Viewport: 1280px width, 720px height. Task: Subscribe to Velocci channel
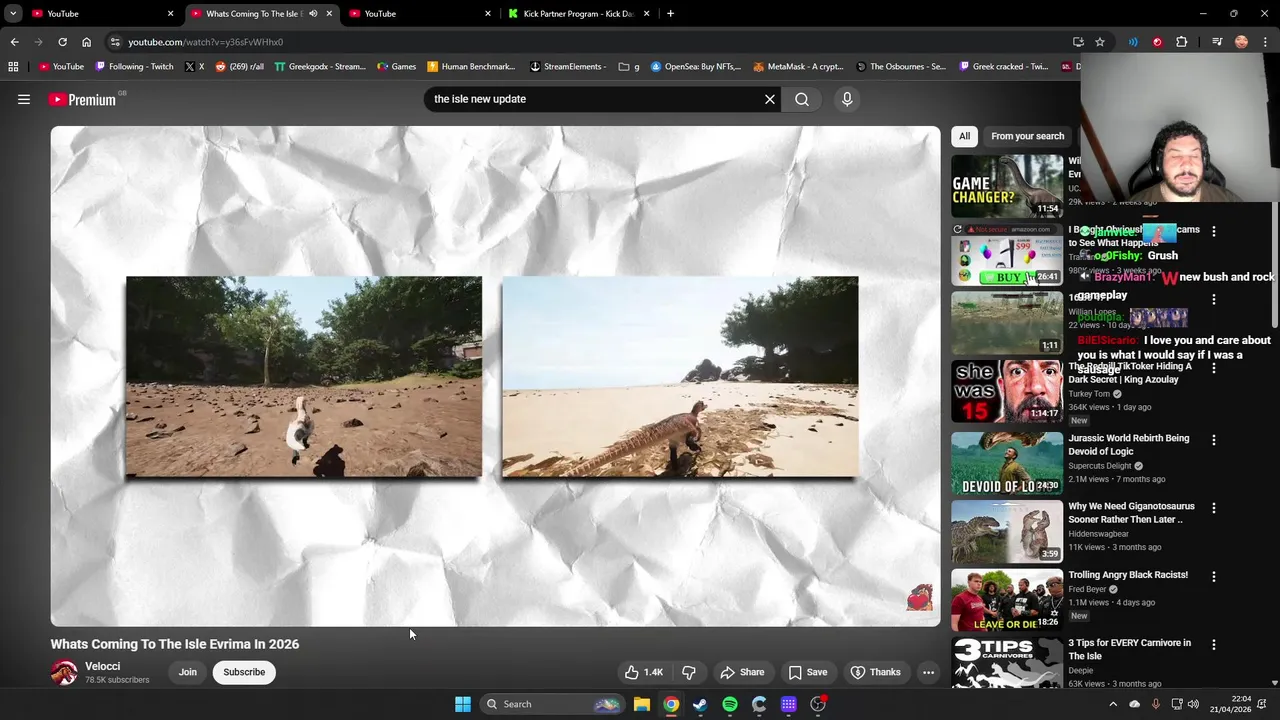pos(244,672)
